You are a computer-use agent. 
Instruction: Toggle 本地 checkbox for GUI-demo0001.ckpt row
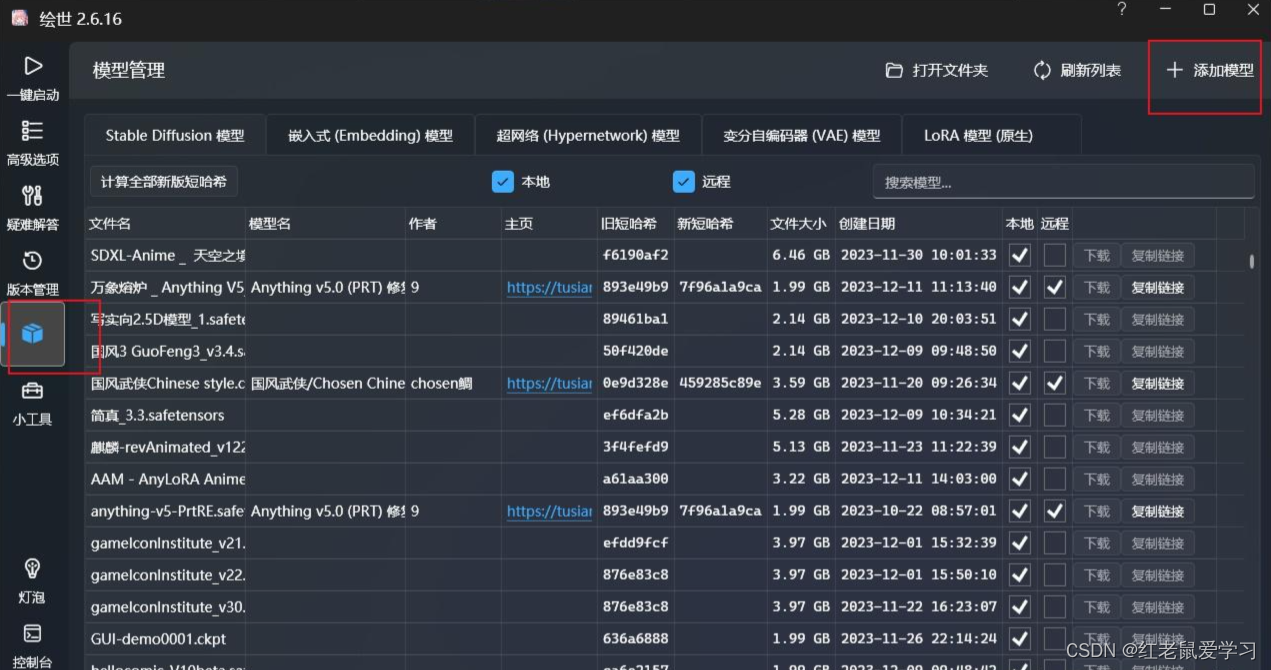coord(1019,639)
